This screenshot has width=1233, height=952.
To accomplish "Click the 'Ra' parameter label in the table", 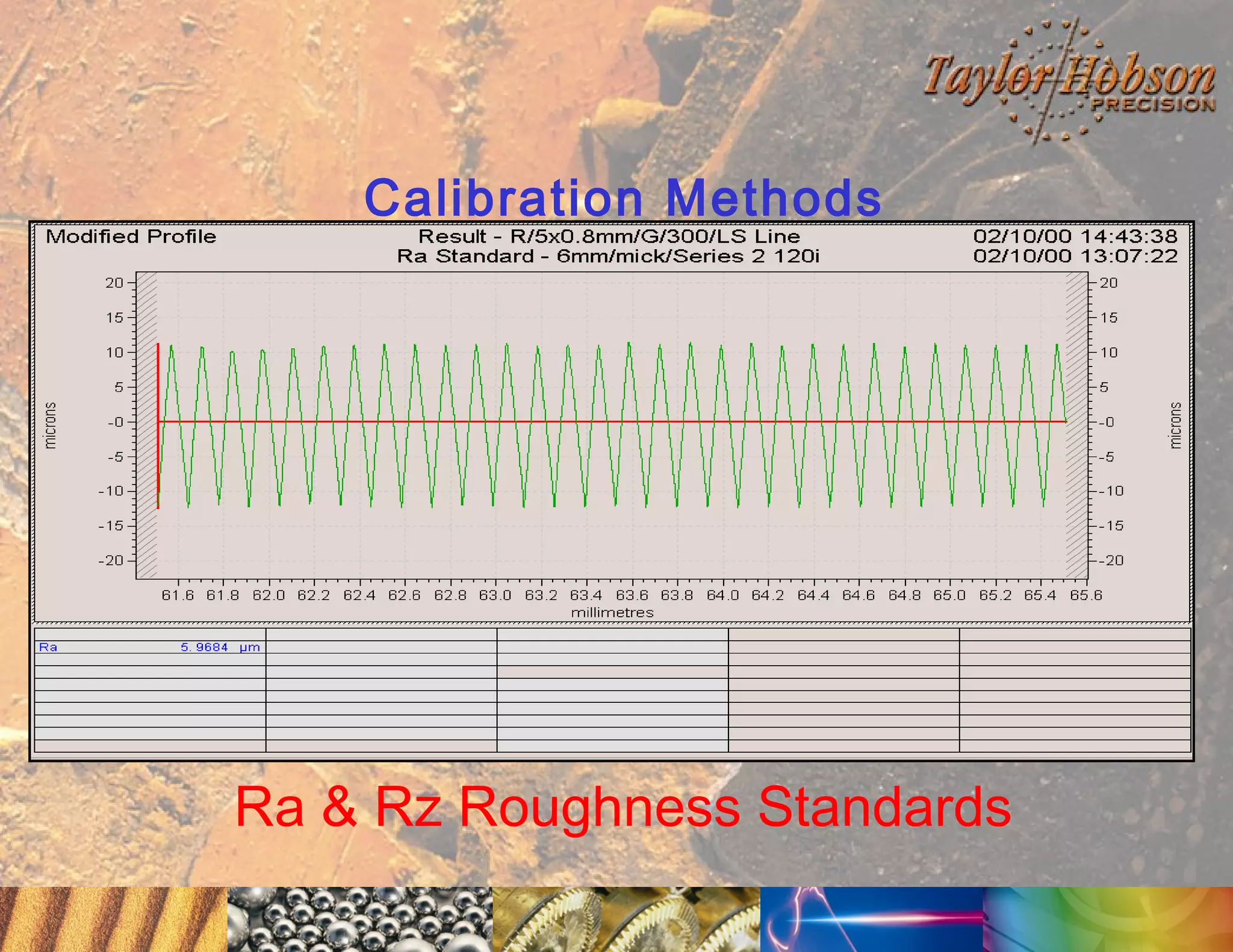I will tap(48, 648).
